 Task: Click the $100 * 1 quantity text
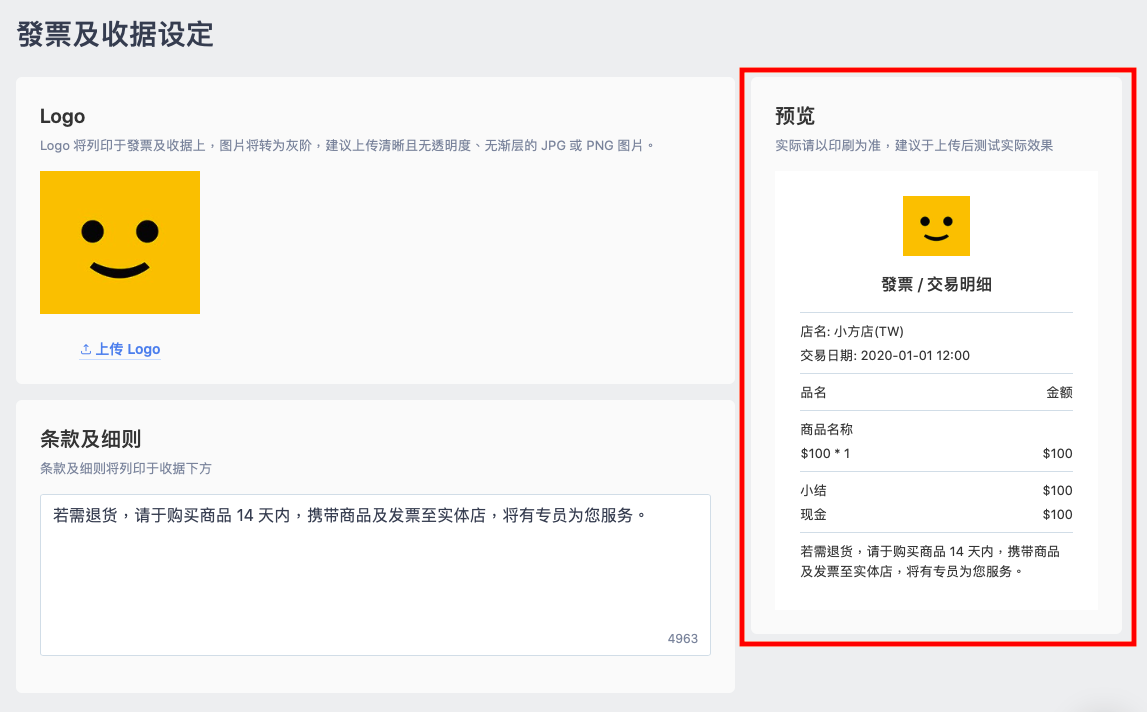[825, 454]
